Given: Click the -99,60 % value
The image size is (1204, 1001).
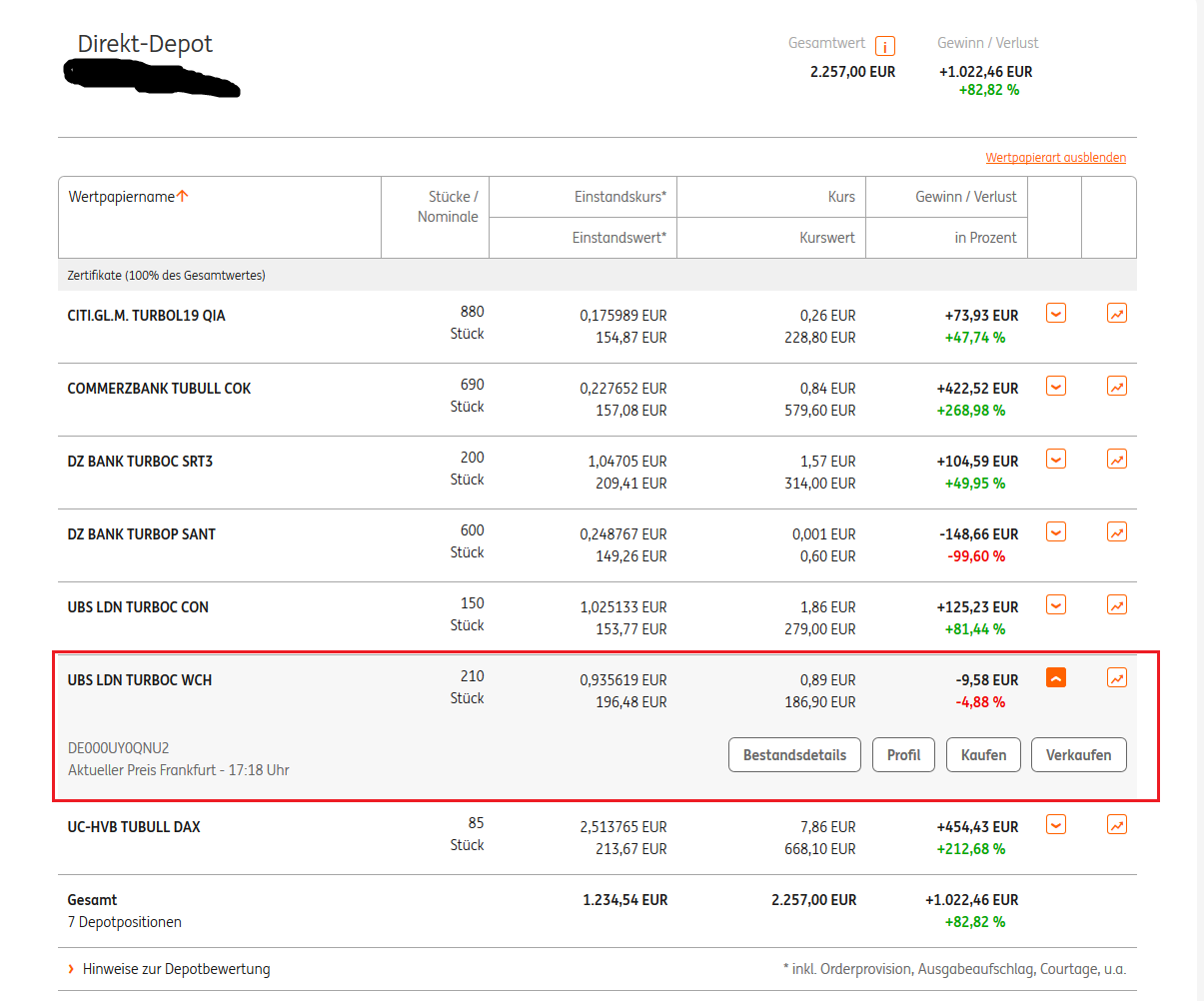Looking at the screenshot, I should pyautogui.click(x=976, y=556).
